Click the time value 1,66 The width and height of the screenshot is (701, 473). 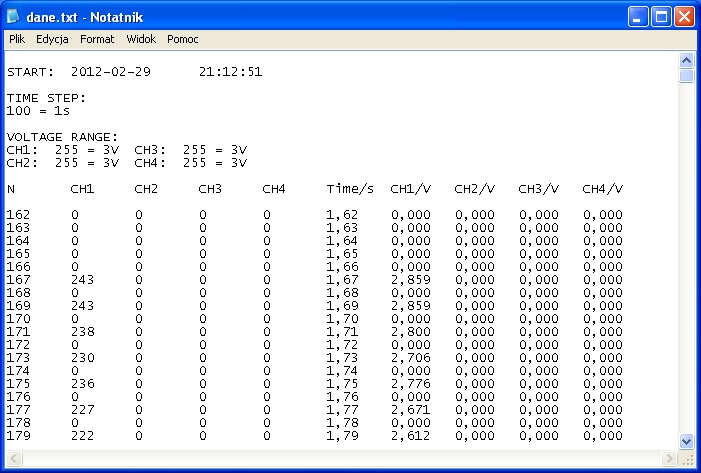click(x=342, y=267)
